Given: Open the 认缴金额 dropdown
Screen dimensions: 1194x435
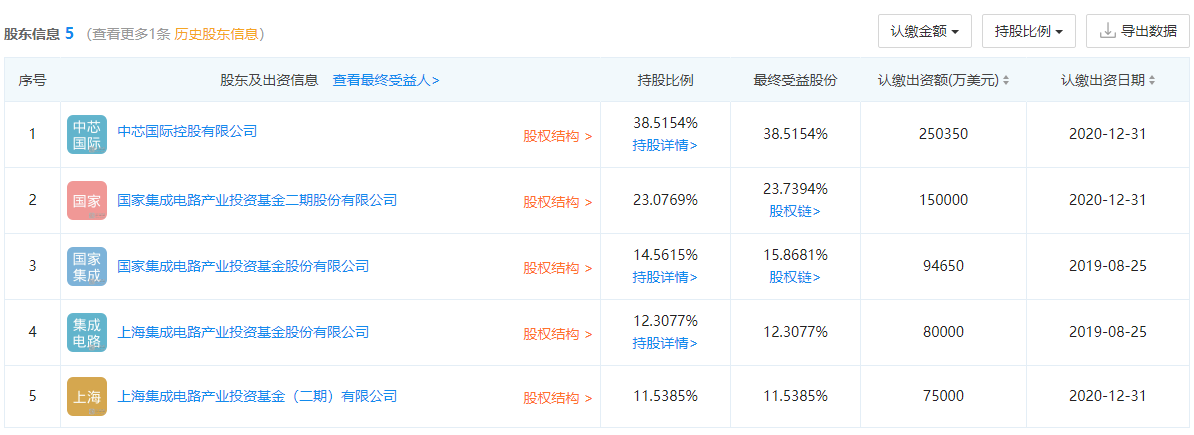Looking at the screenshot, I should [x=924, y=31].
